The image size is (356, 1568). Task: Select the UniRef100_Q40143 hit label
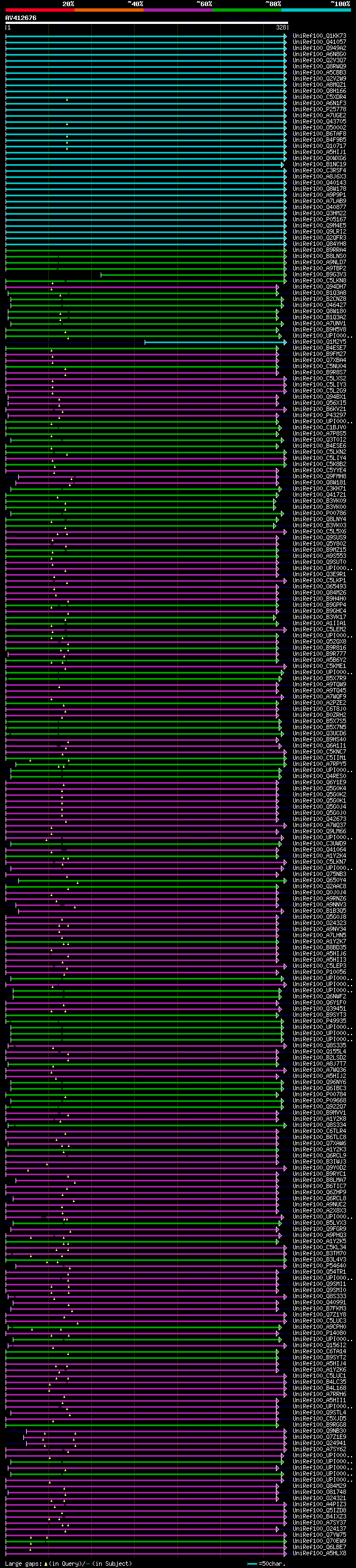coord(319,182)
